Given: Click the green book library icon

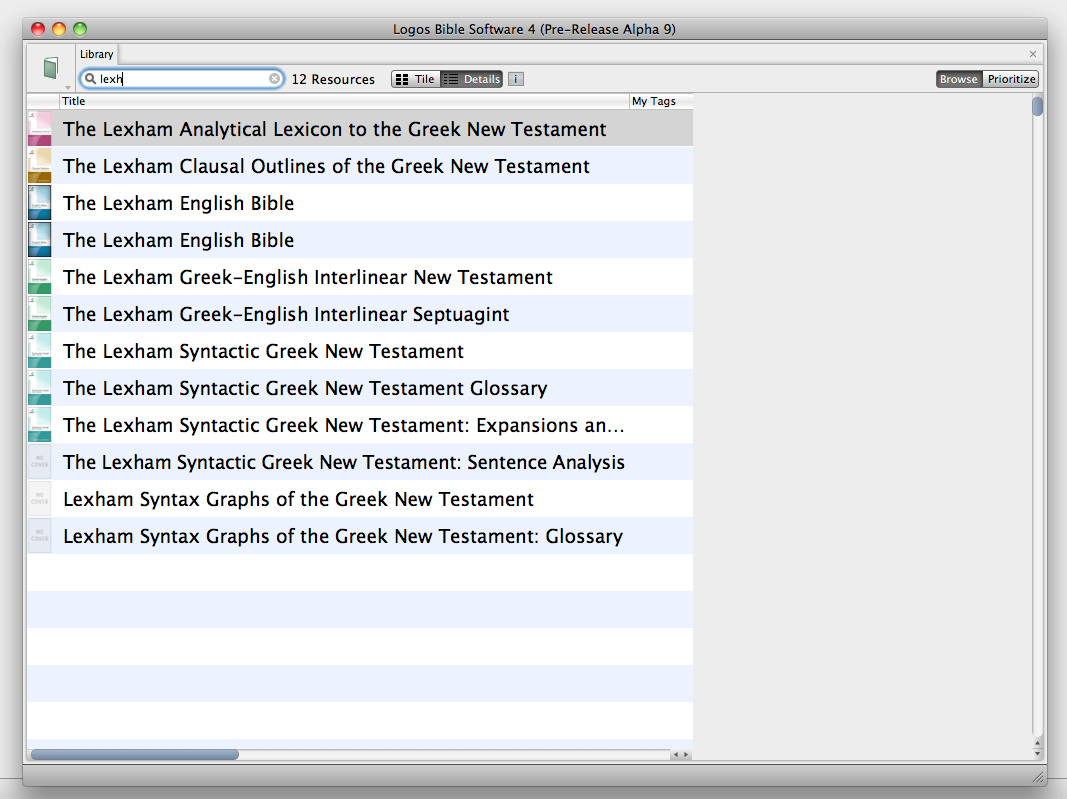Looking at the screenshot, I should 50,68.
